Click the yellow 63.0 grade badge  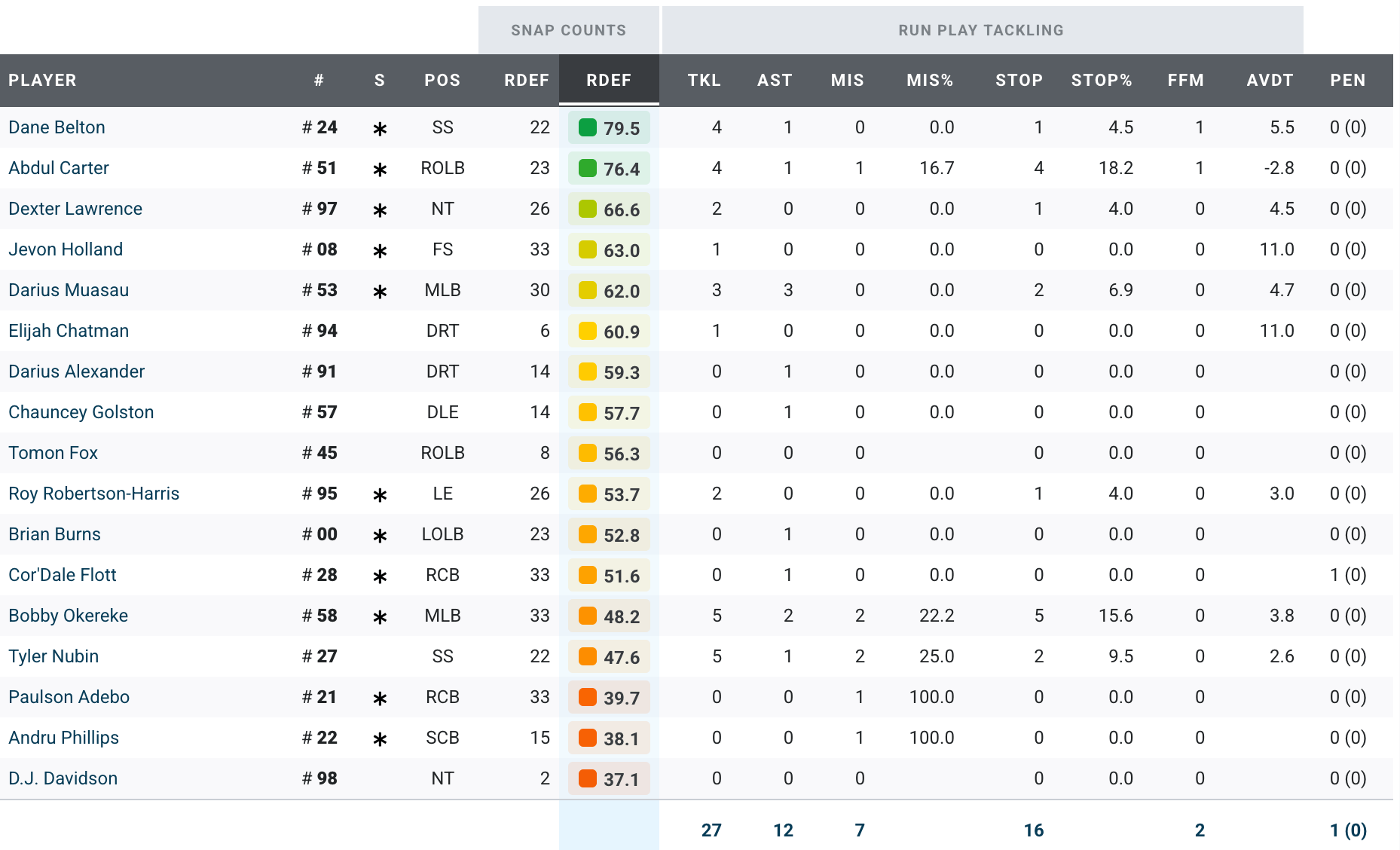[609, 250]
